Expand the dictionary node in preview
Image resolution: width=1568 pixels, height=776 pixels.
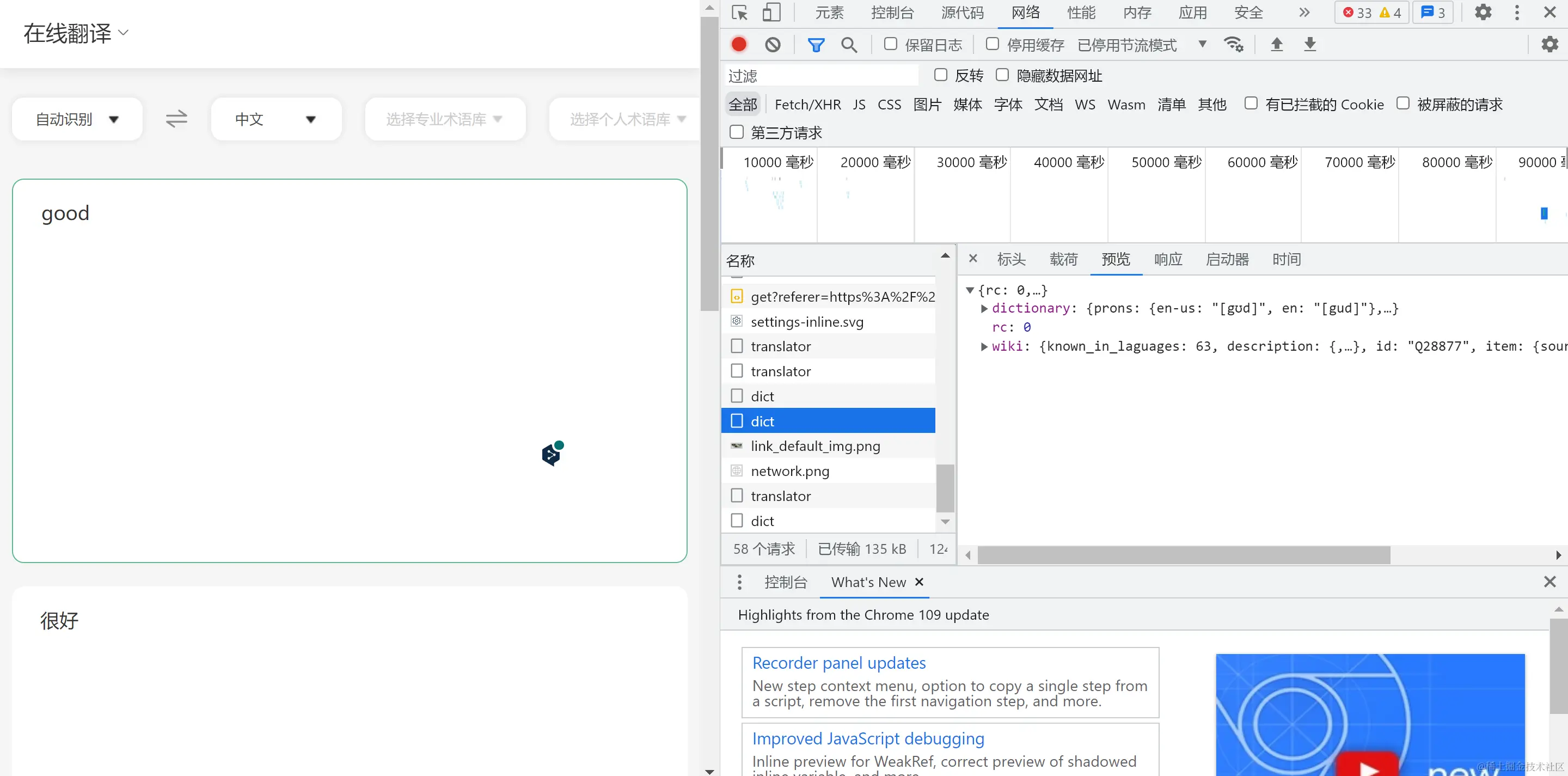[984, 309]
